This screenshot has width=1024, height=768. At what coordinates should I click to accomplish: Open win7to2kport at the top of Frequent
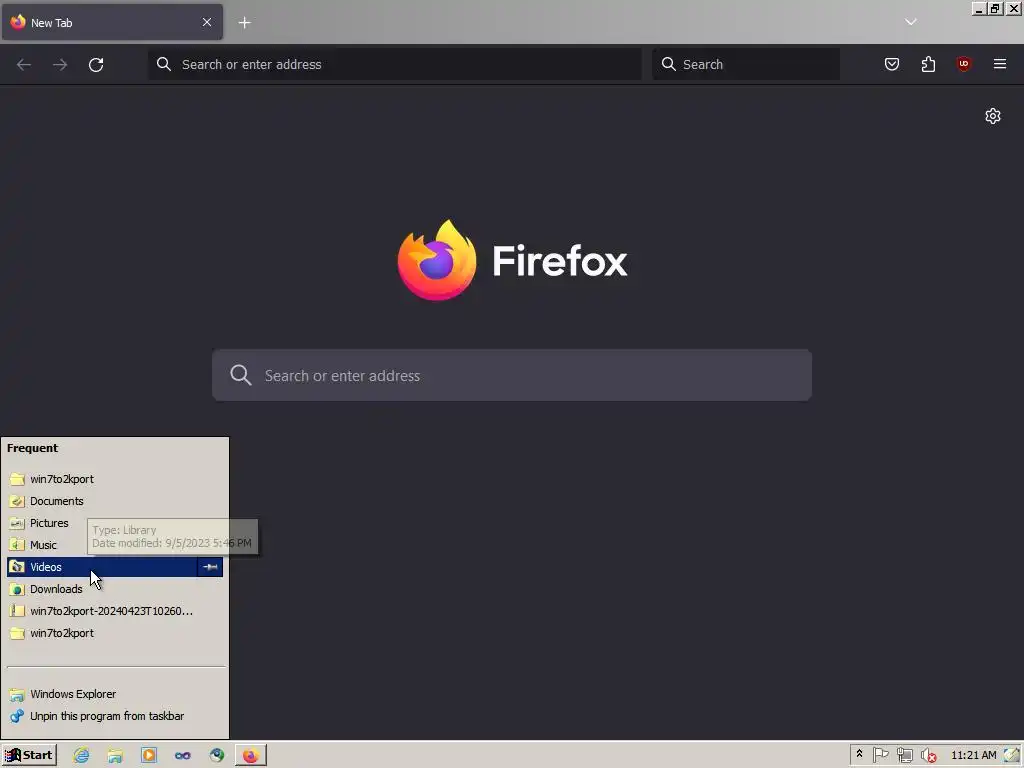(115, 479)
